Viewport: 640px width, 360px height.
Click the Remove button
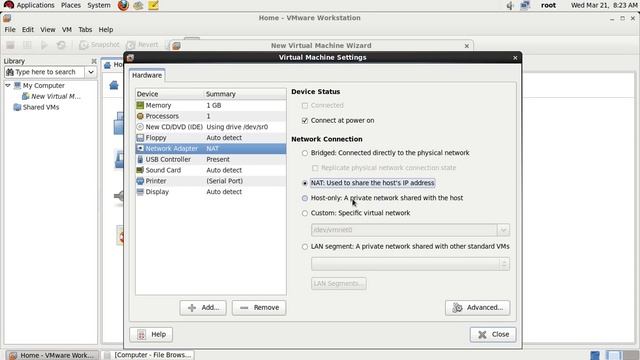(259, 308)
